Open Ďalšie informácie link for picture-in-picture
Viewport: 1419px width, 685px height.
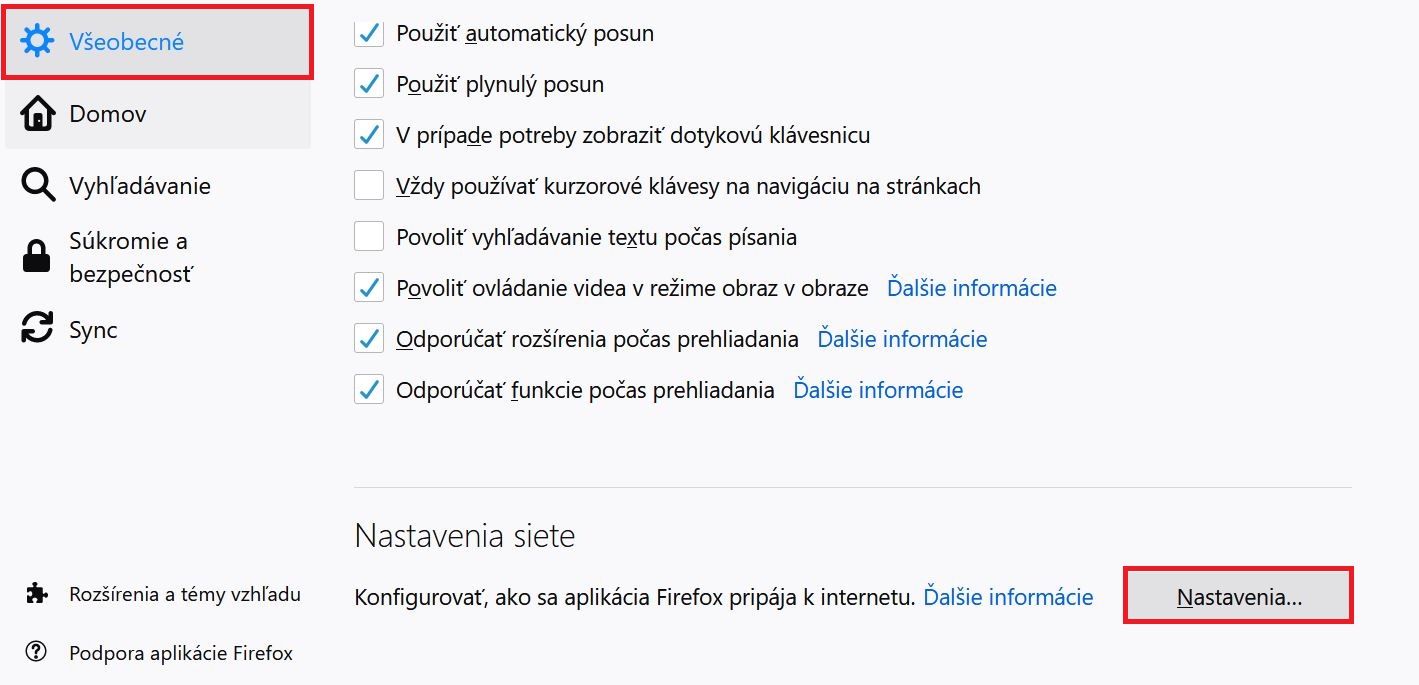coord(972,288)
